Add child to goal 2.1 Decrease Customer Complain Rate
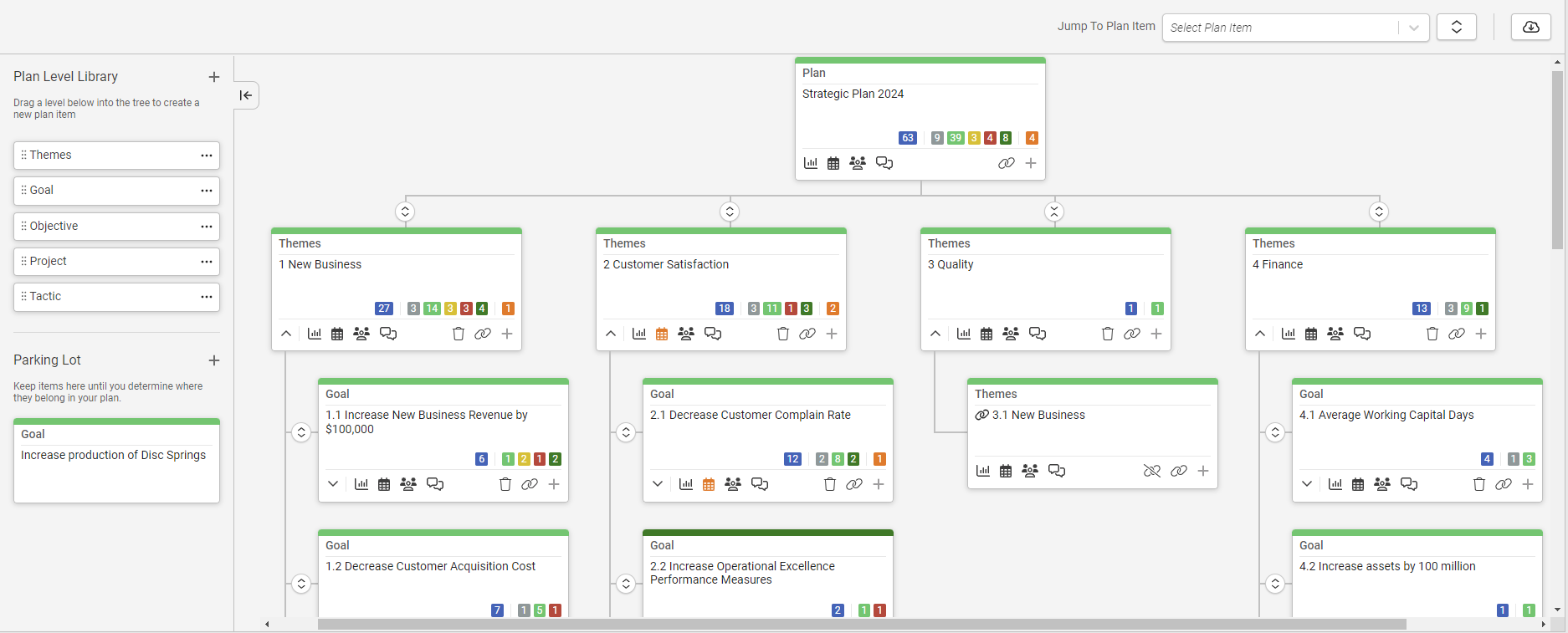The height and width of the screenshot is (633, 1568). pyautogui.click(x=879, y=484)
